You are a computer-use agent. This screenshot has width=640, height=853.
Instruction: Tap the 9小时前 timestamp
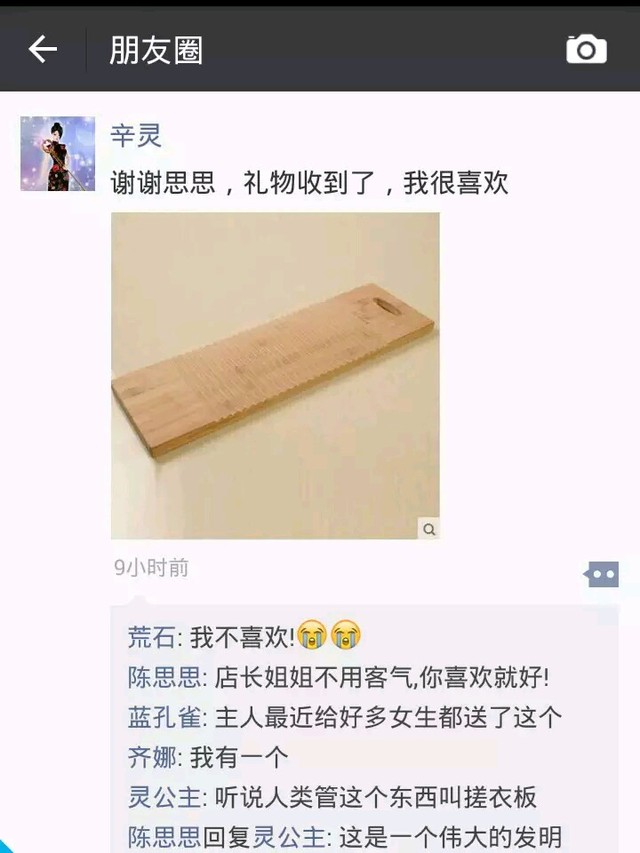[151, 567]
